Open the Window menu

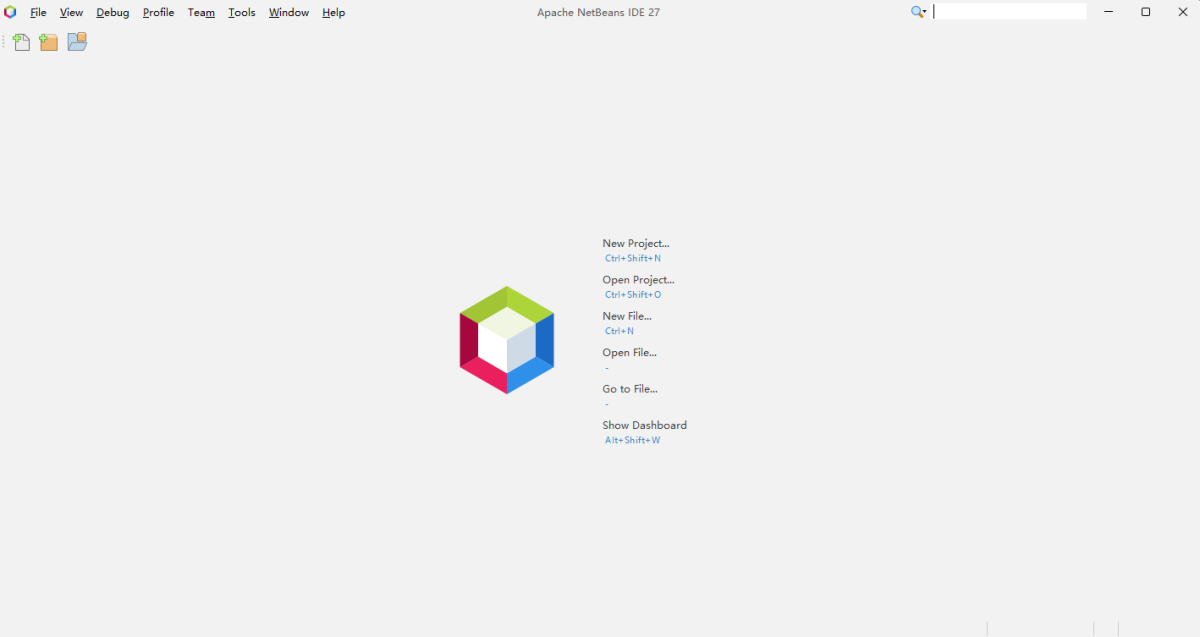pyautogui.click(x=288, y=13)
